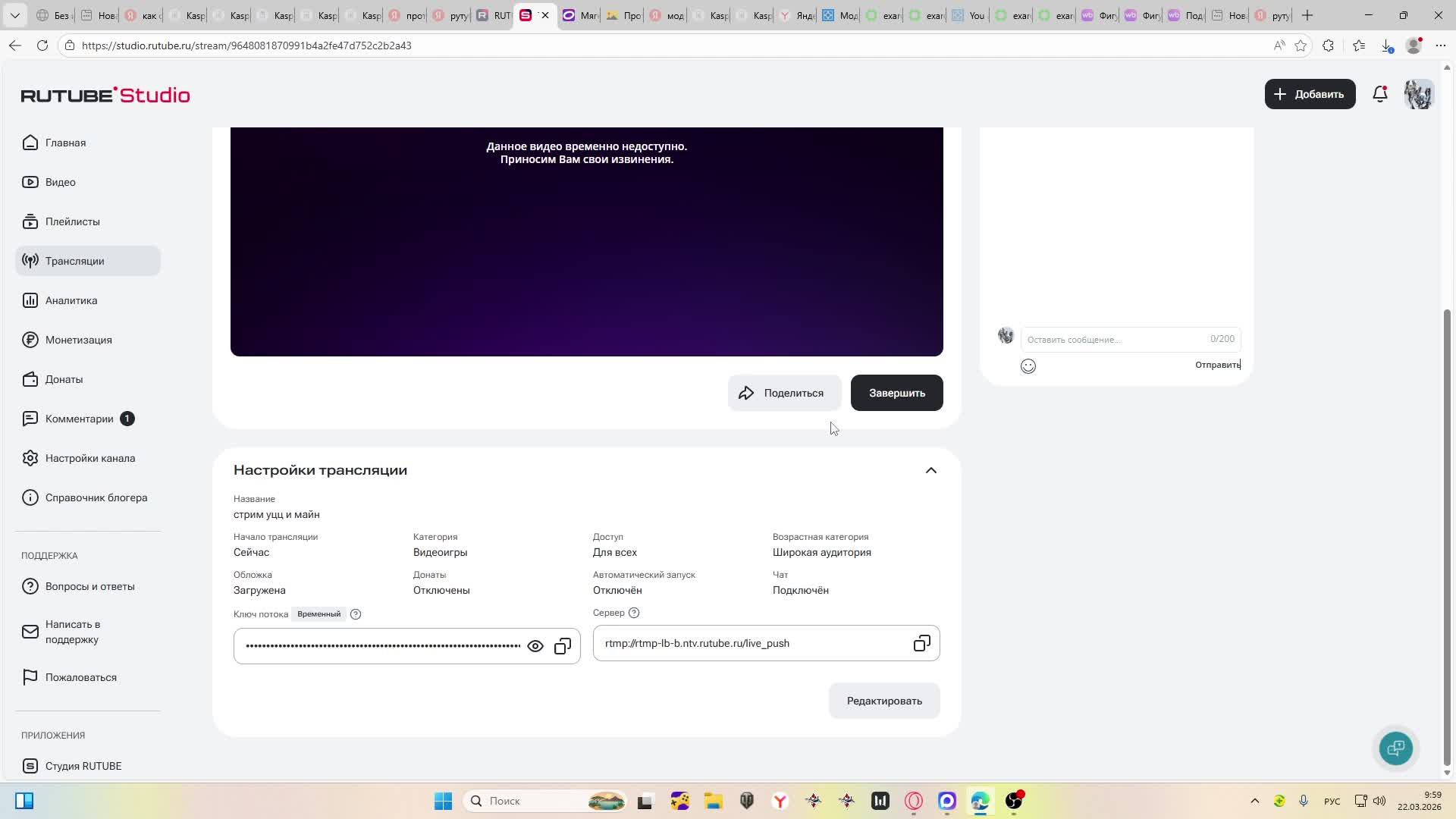Open browser tab list dropdown
This screenshot has height=819, width=1456.
click(x=14, y=15)
